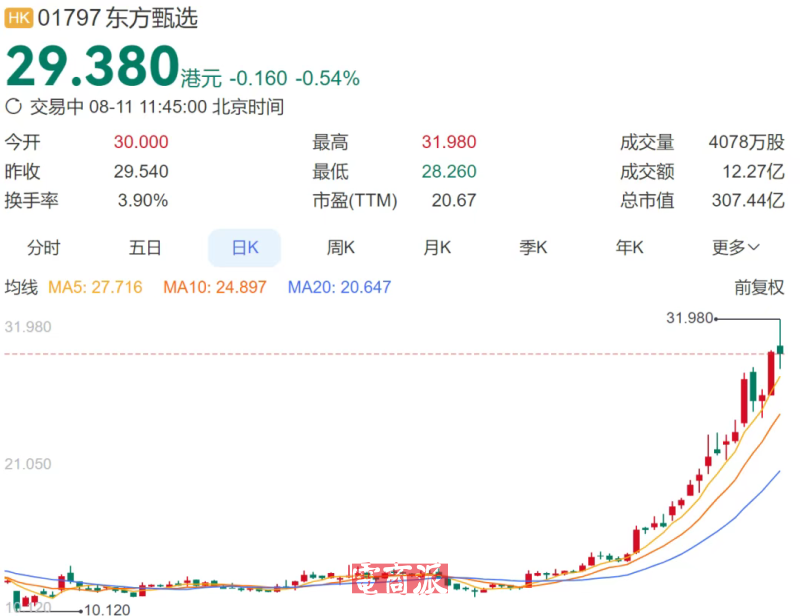Select the 日K chart tab

[245, 248]
